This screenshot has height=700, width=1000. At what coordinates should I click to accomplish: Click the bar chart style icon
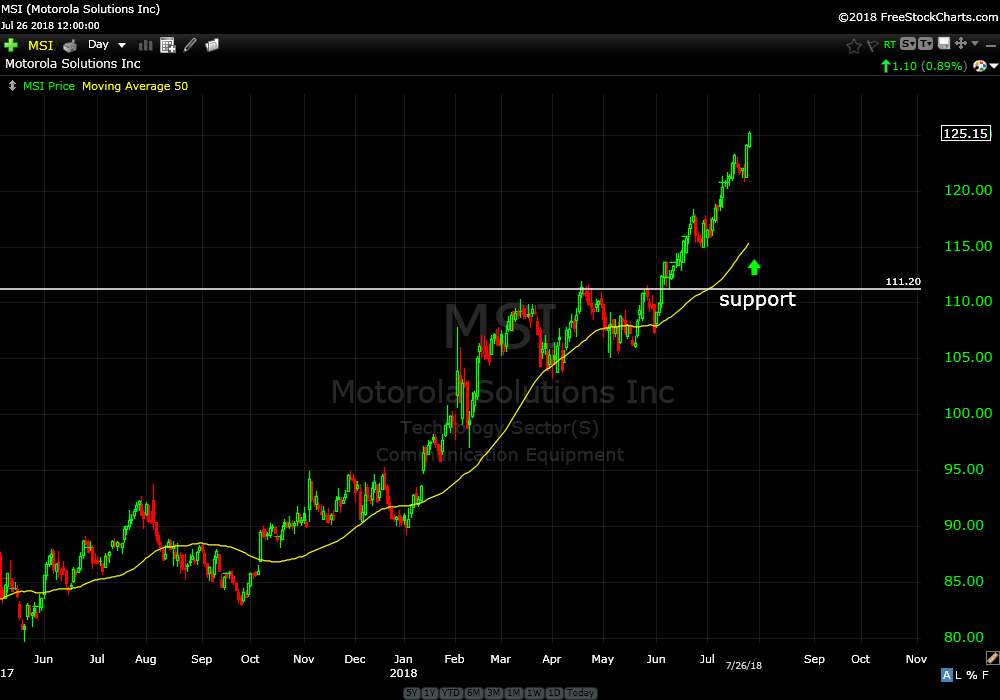pos(146,45)
